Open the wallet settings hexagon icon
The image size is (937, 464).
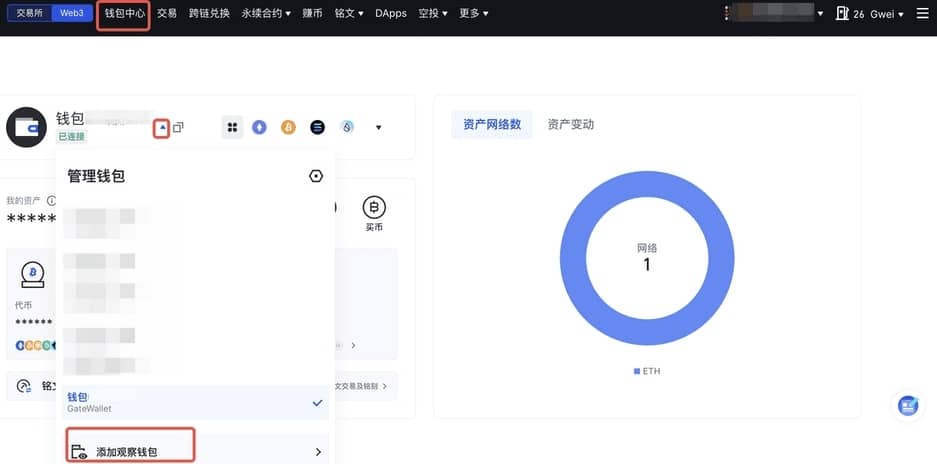[316, 176]
